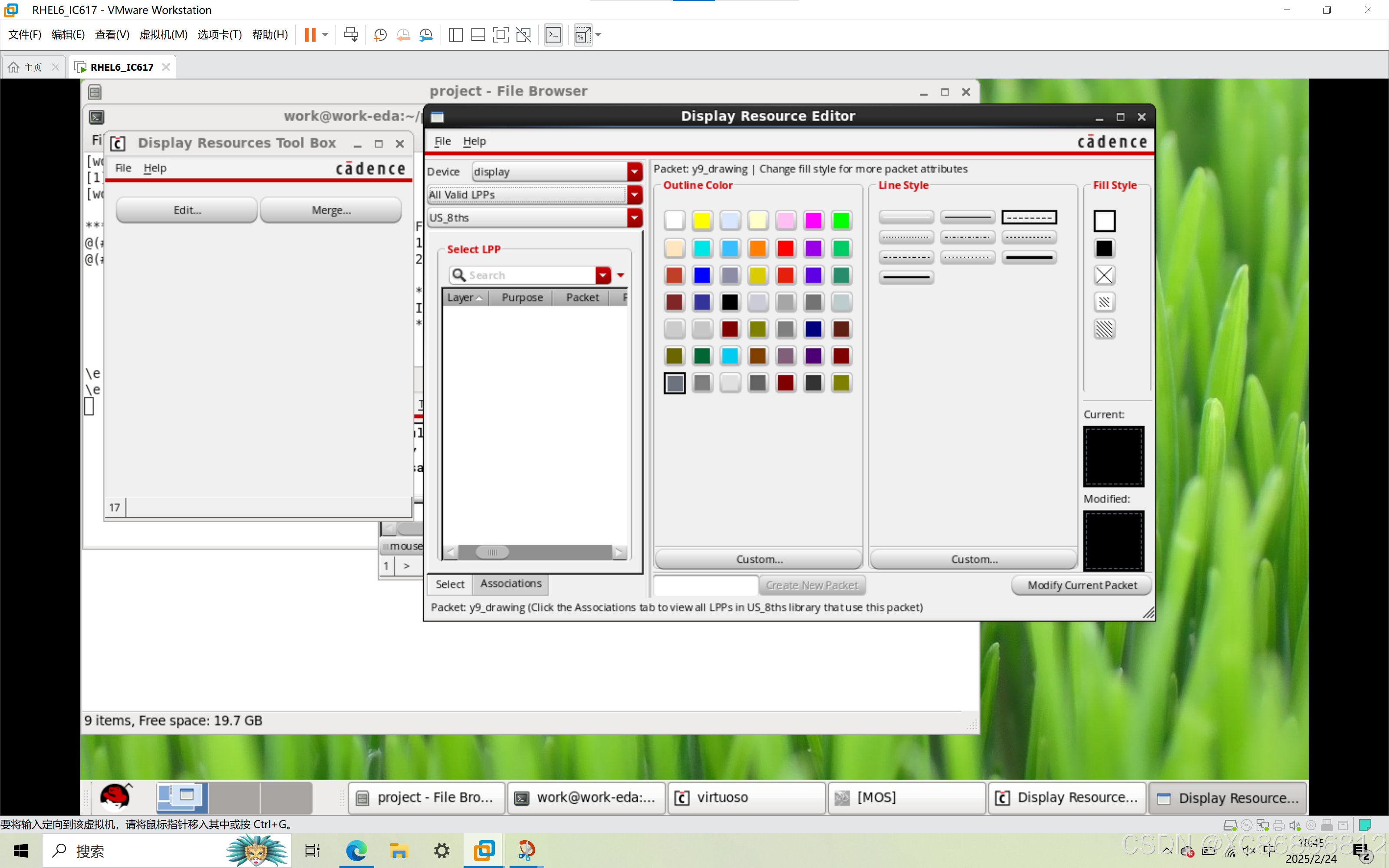This screenshot has height=868, width=1389.
Task: Enter VMware full screen mode
Action: pos(500,35)
